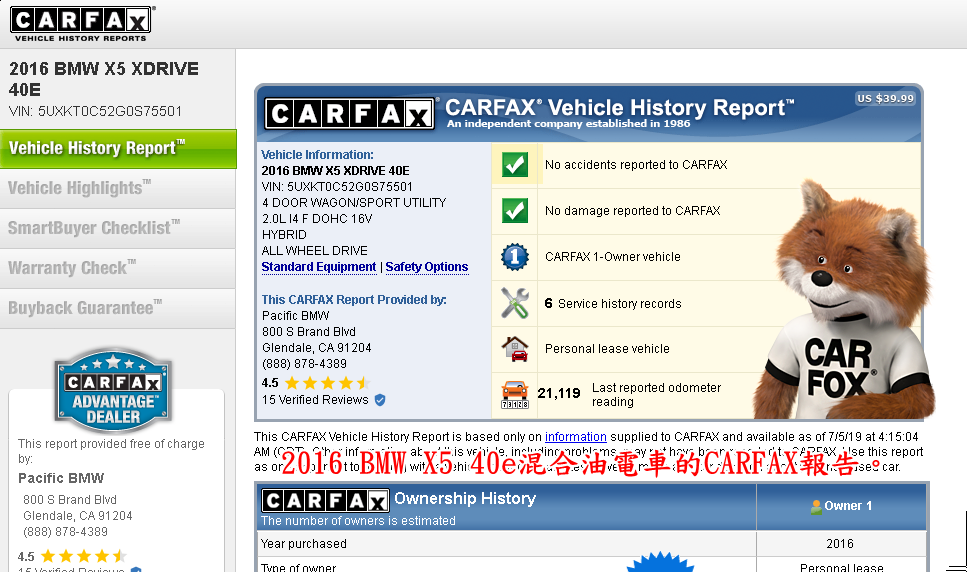
Task: Click 'CARFAX 1-Owner vehicle' text
Action: (612, 256)
